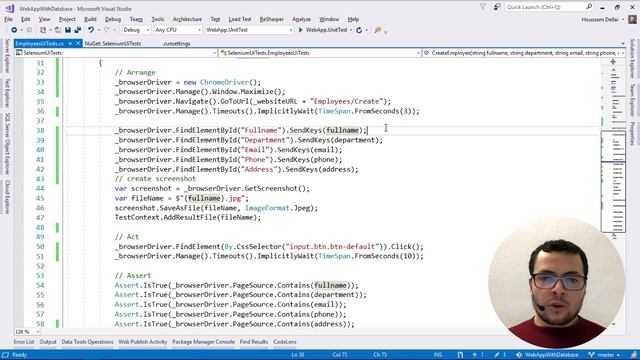The image size is (640, 360).
Task: Open the Server Explorer side tab
Action: pos(7,56)
